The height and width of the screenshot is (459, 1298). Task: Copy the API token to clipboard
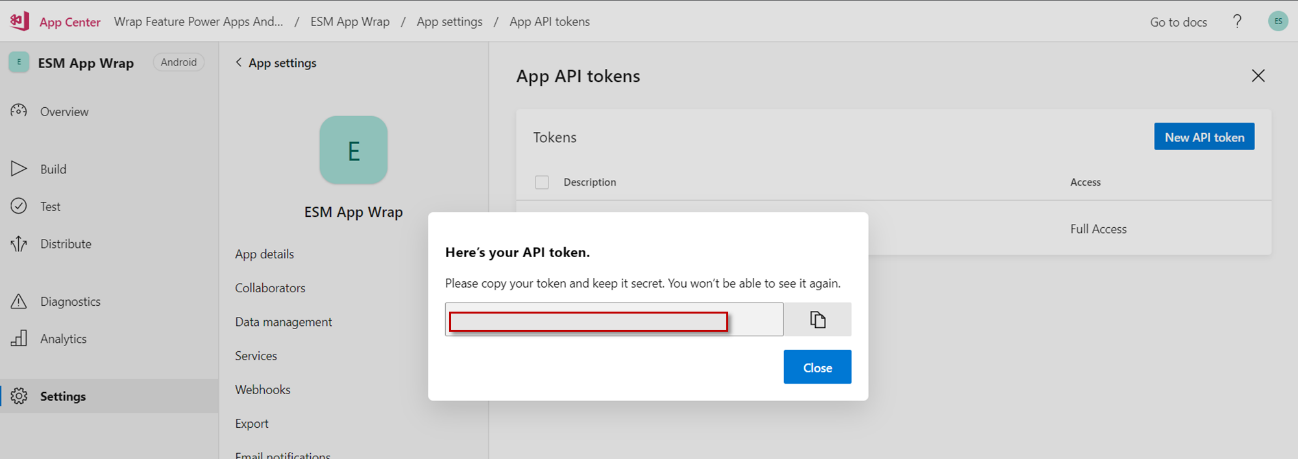(817, 319)
